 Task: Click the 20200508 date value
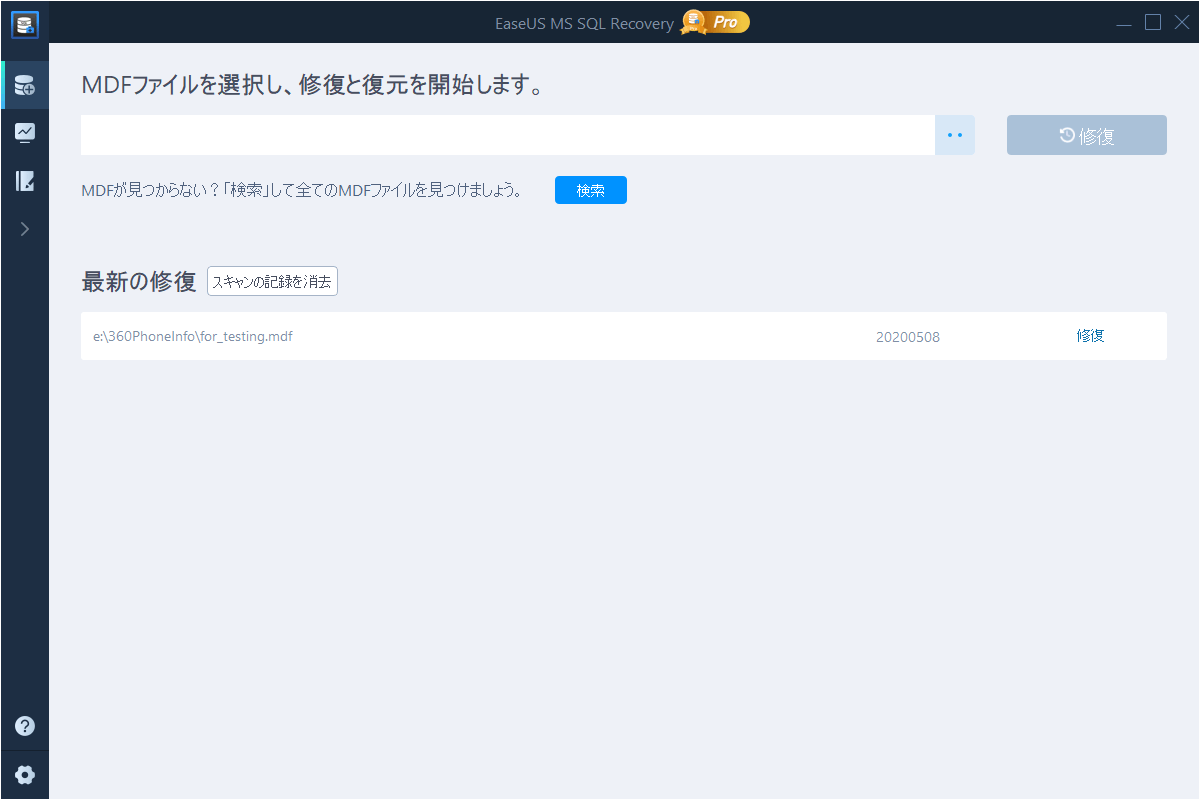pos(908,337)
